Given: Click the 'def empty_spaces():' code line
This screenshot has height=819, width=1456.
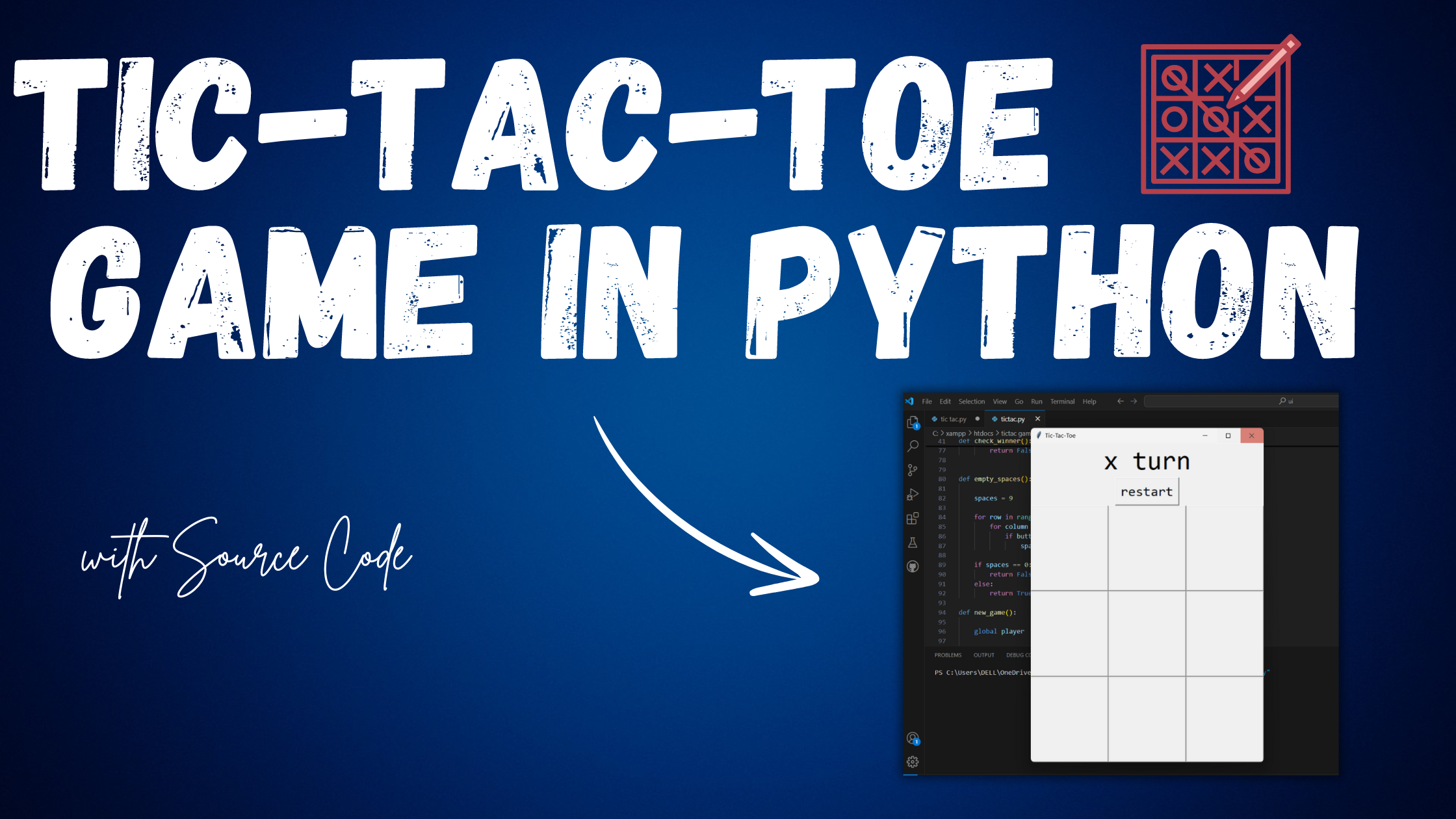Looking at the screenshot, I should tap(994, 479).
